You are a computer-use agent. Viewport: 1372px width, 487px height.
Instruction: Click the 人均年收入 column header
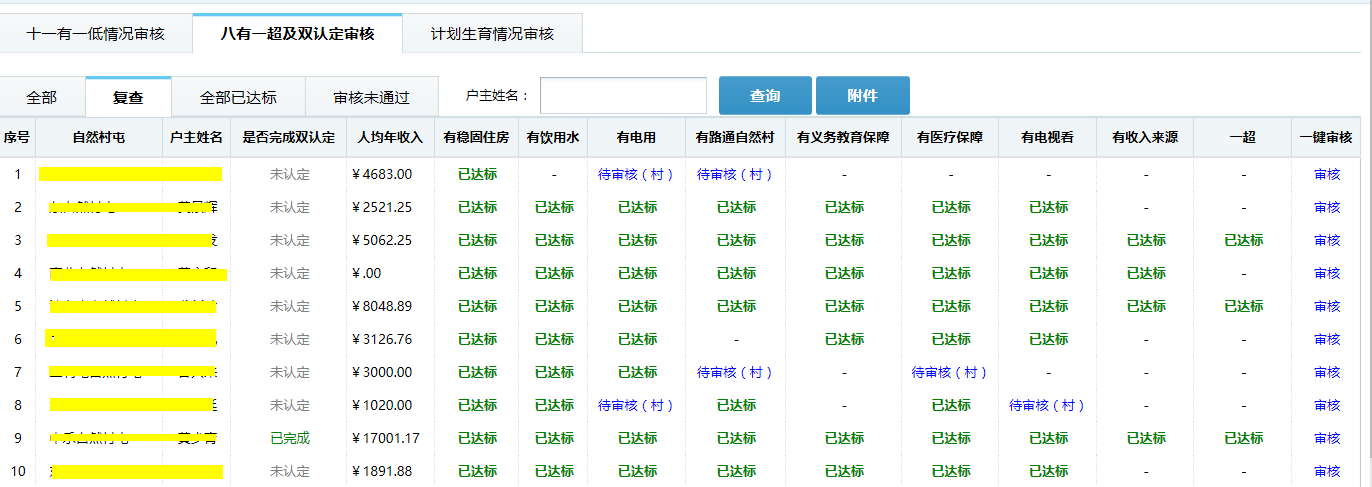390,137
